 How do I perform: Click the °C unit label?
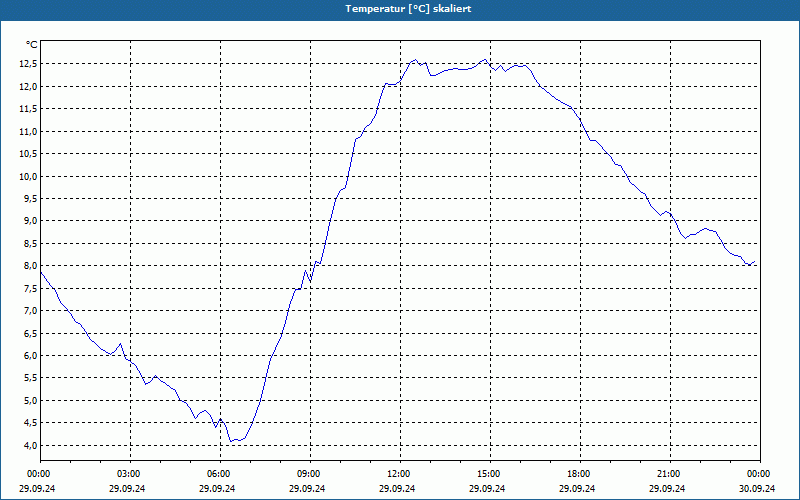(x=32, y=45)
